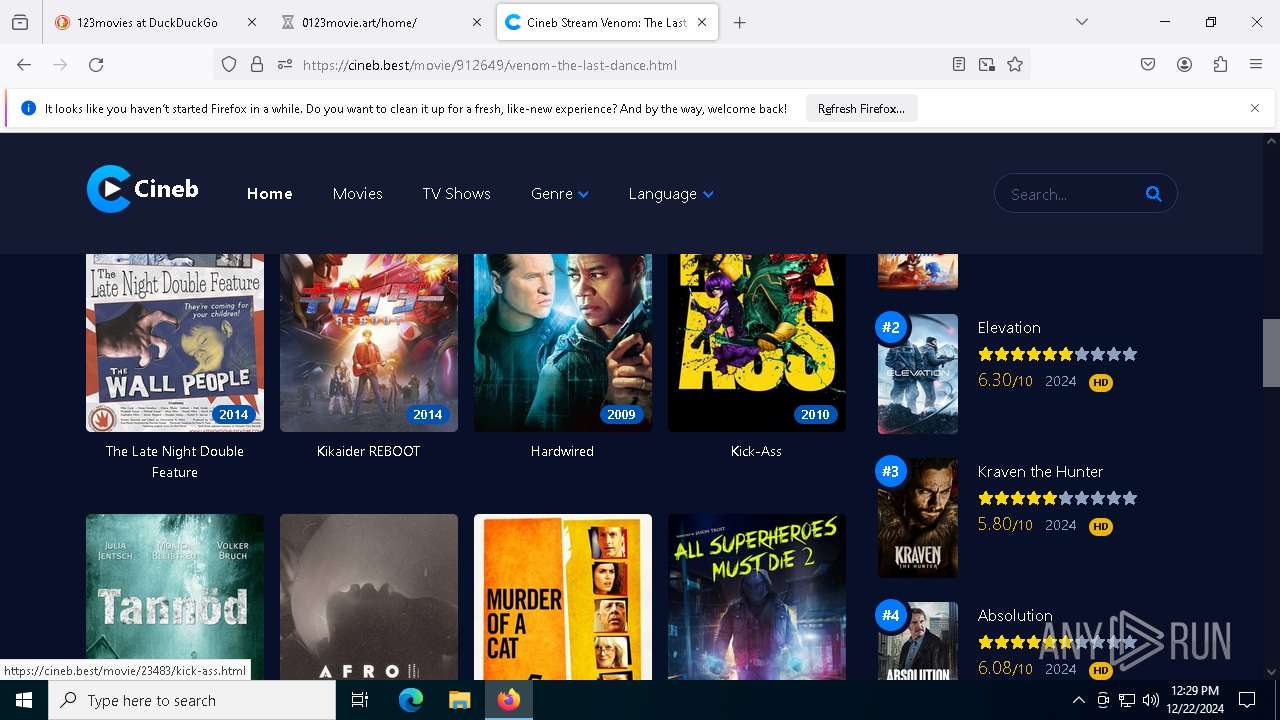1280x720 pixels.
Task: Go to Home in site menu
Action: (x=270, y=194)
